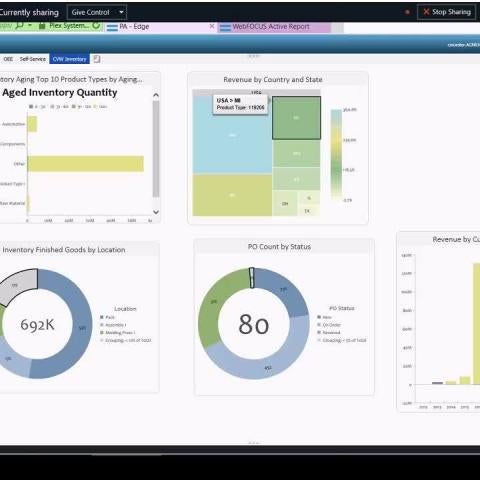The image size is (480, 480).
Task: Click the Aged Inventory vertical scrollbar thumb
Action: tap(156, 149)
